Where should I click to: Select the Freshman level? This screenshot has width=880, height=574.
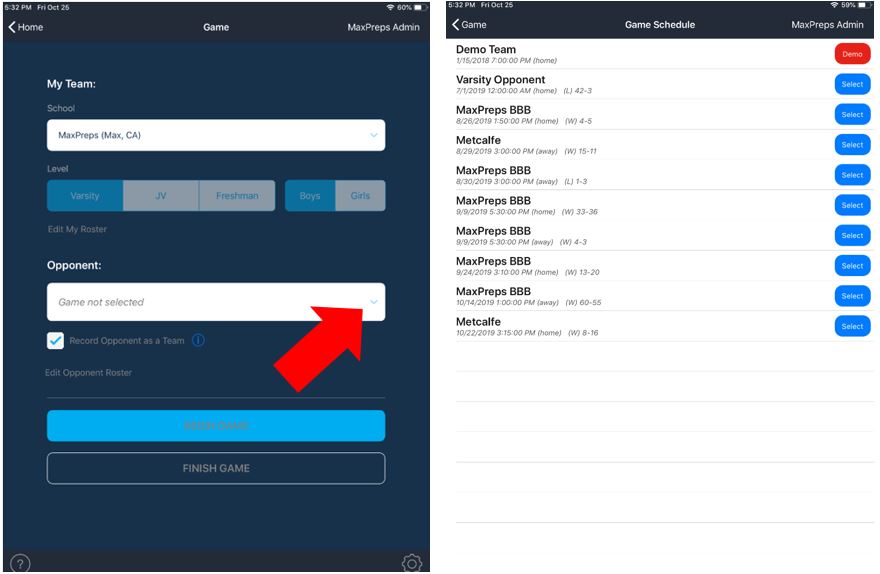click(x=237, y=196)
